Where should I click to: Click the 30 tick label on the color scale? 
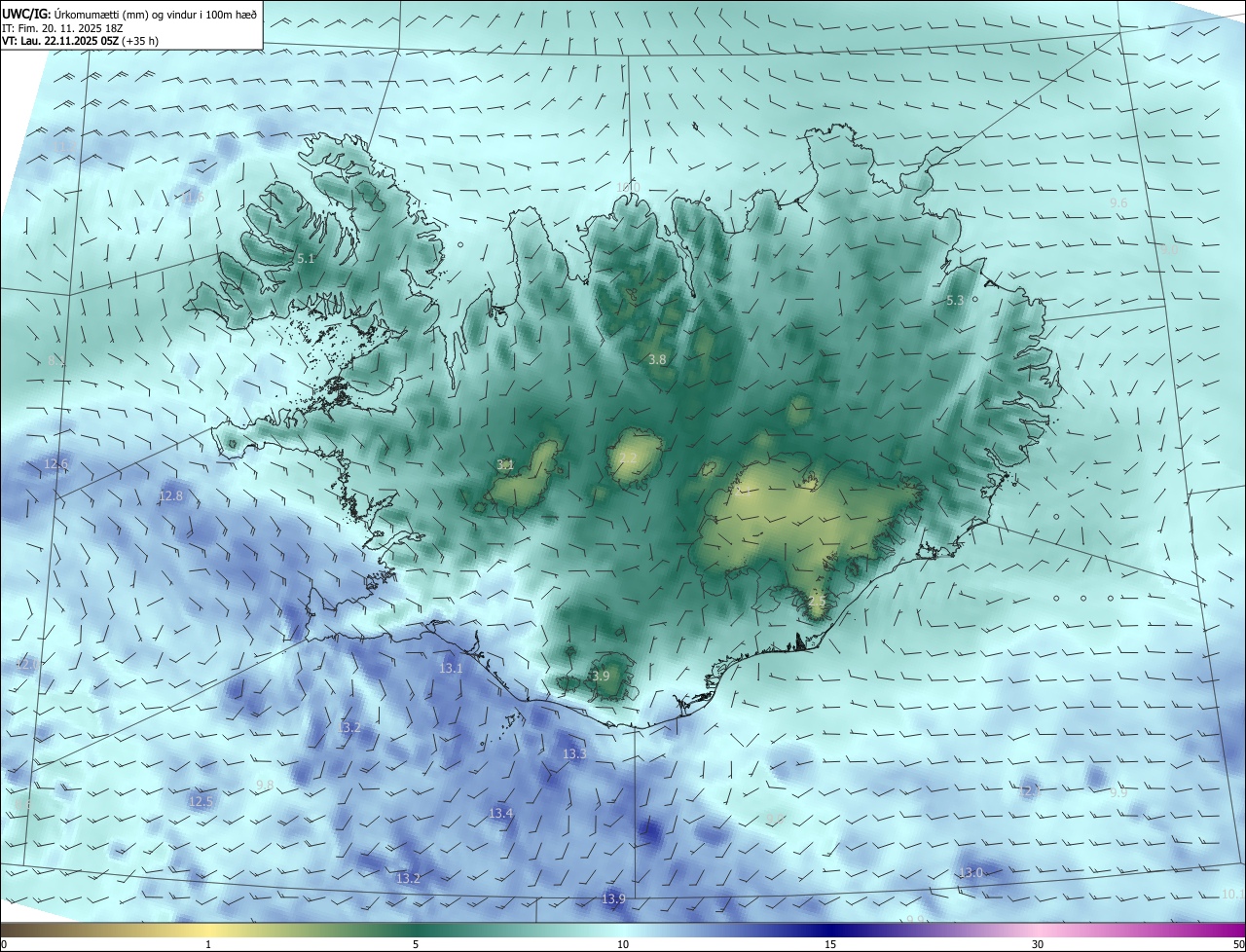1038,944
